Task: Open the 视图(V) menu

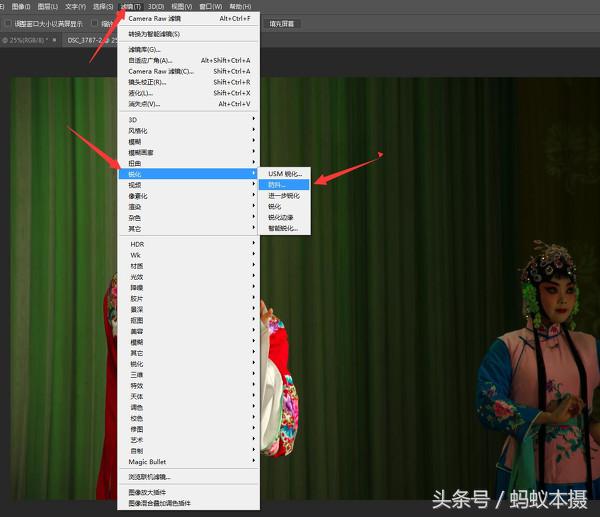Action: click(182, 7)
